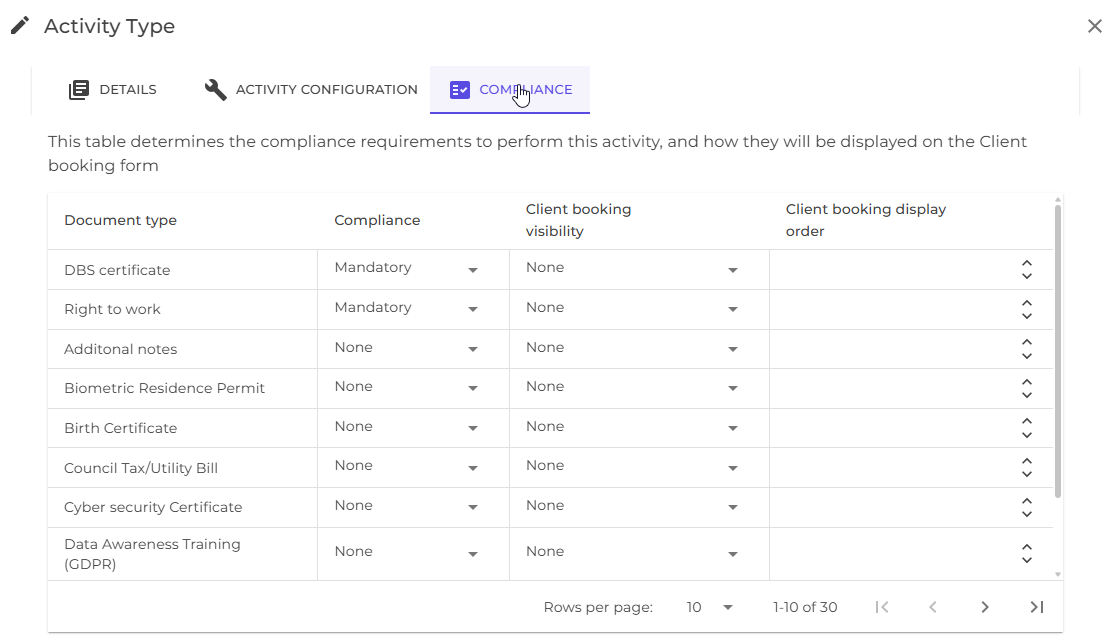Click the Client booking display order header

(x=866, y=220)
